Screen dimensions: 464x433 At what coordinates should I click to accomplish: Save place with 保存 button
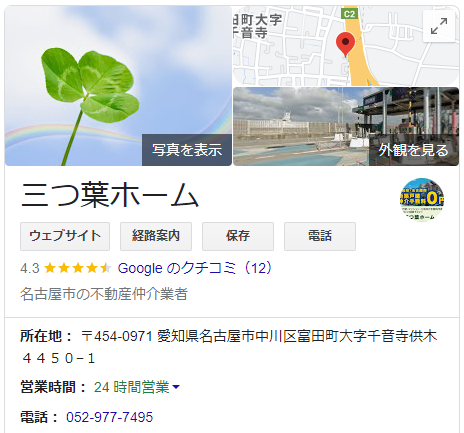pyautogui.click(x=238, y=236)
